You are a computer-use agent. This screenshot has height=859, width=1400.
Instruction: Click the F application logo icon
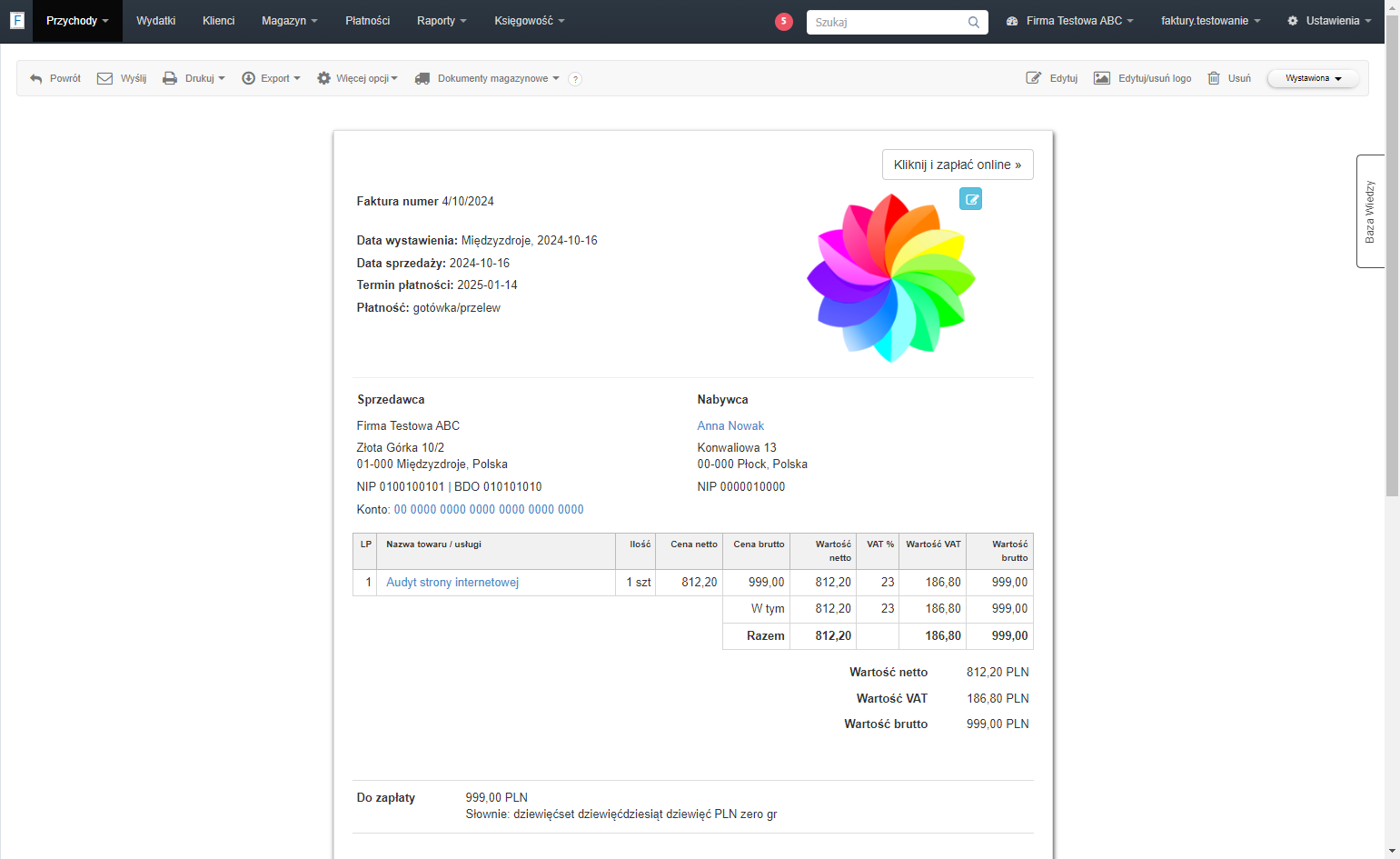pos(16,20)
